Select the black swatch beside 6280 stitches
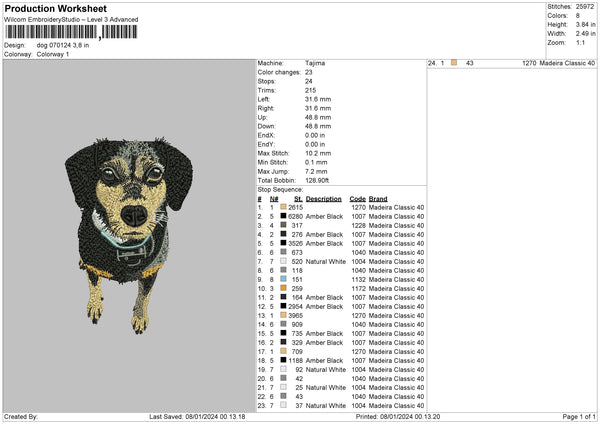 [x=284, y=216]
